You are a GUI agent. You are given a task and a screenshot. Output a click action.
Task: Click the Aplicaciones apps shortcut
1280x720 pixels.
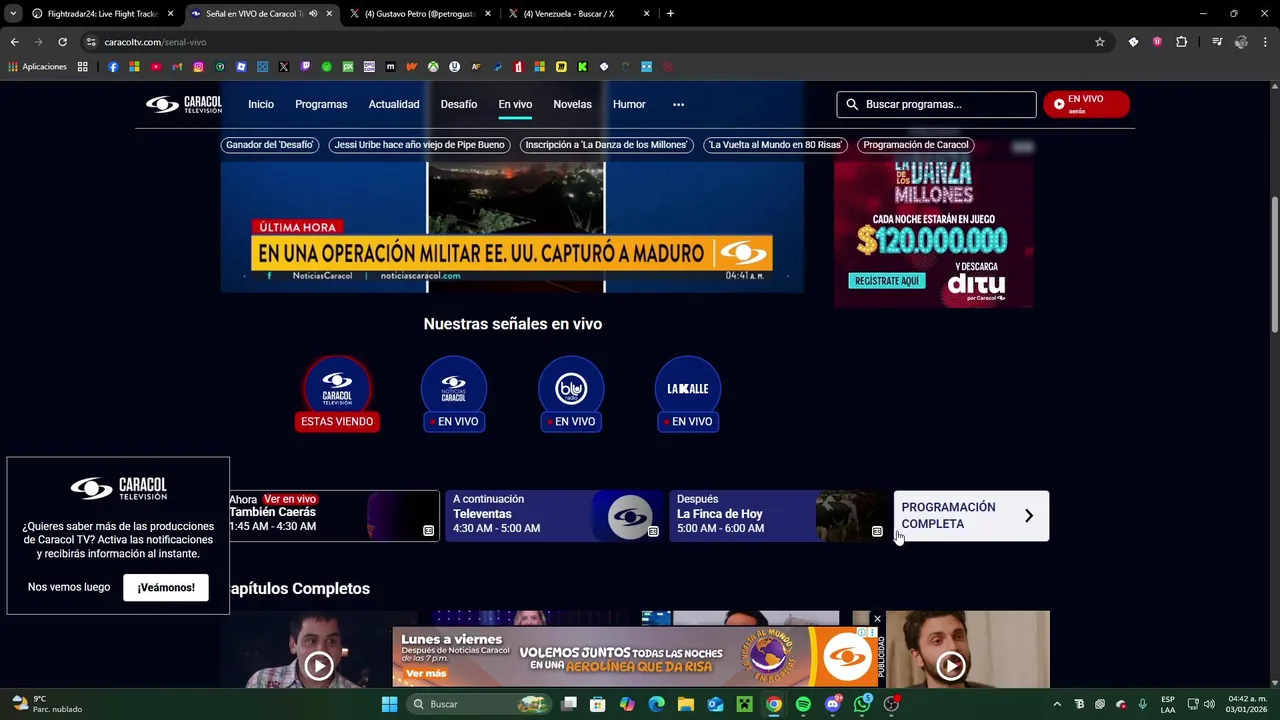pyautogui.click(x=38, y=67)
